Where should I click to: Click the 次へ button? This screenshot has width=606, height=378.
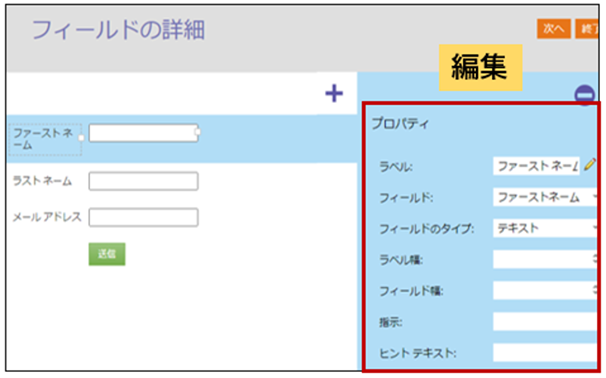[553, 29]
